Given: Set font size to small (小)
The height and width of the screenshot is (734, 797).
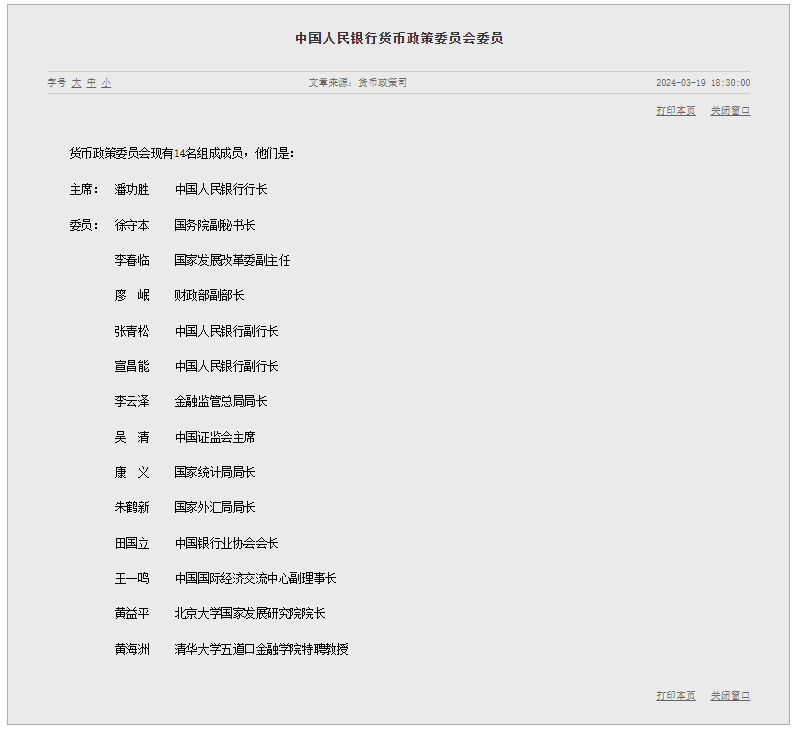Looking at the screenshot, I should pos(106,83).
